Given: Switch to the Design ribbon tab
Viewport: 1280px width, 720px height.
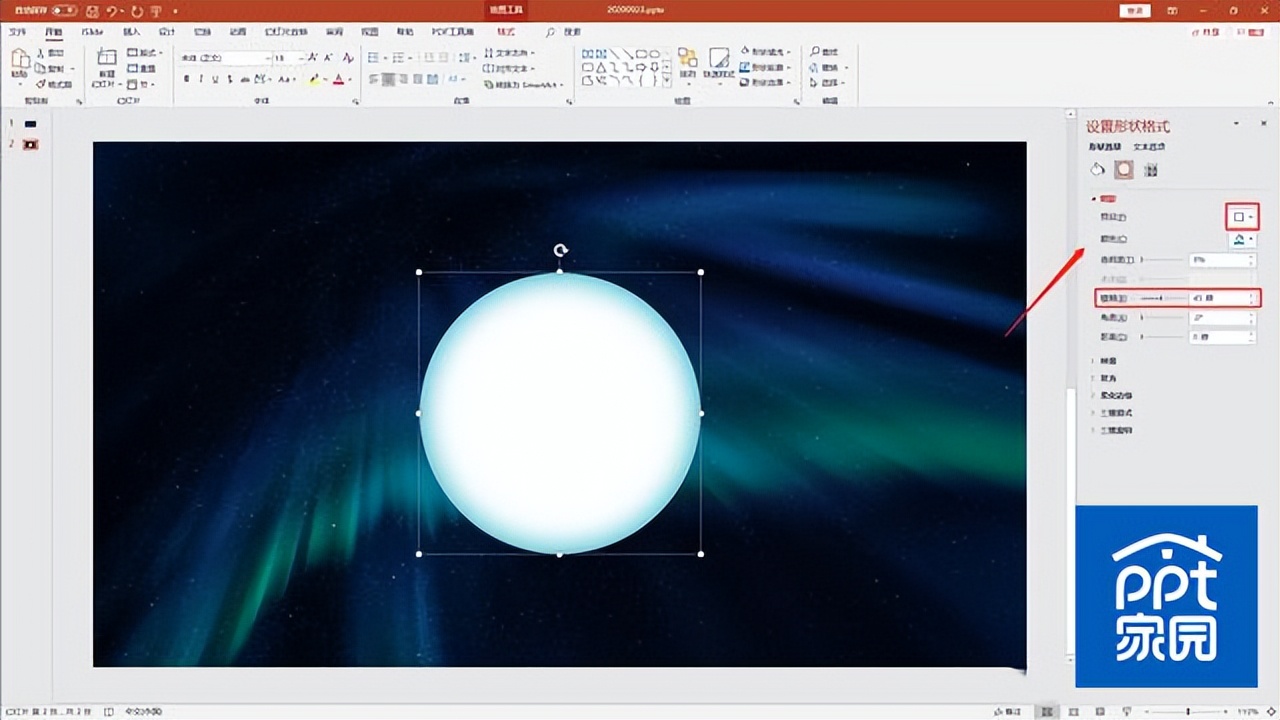Looking at the screenshot, I should pyautogui.click(x=167, y=32).
